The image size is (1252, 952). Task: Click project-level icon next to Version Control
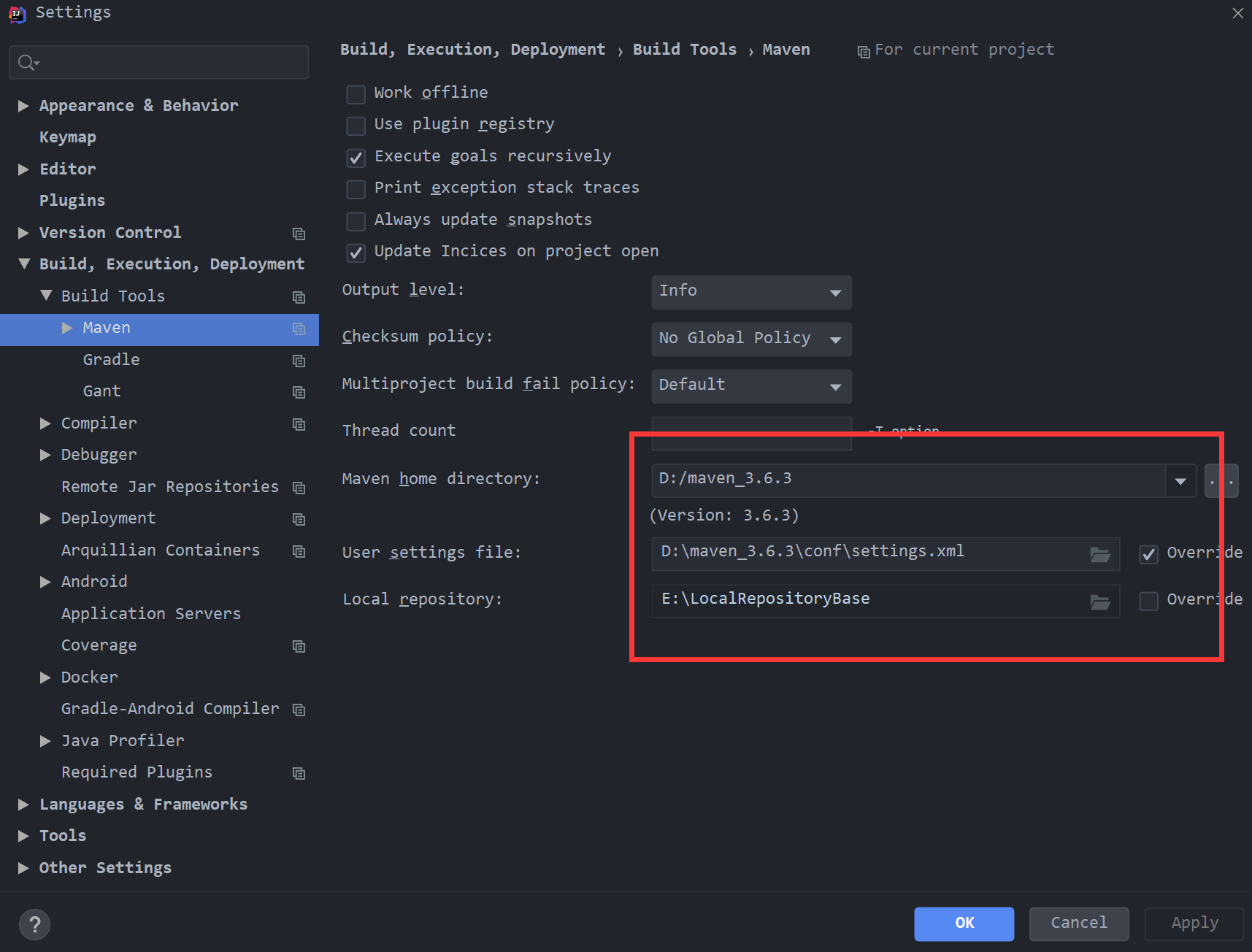click(299, 234)
